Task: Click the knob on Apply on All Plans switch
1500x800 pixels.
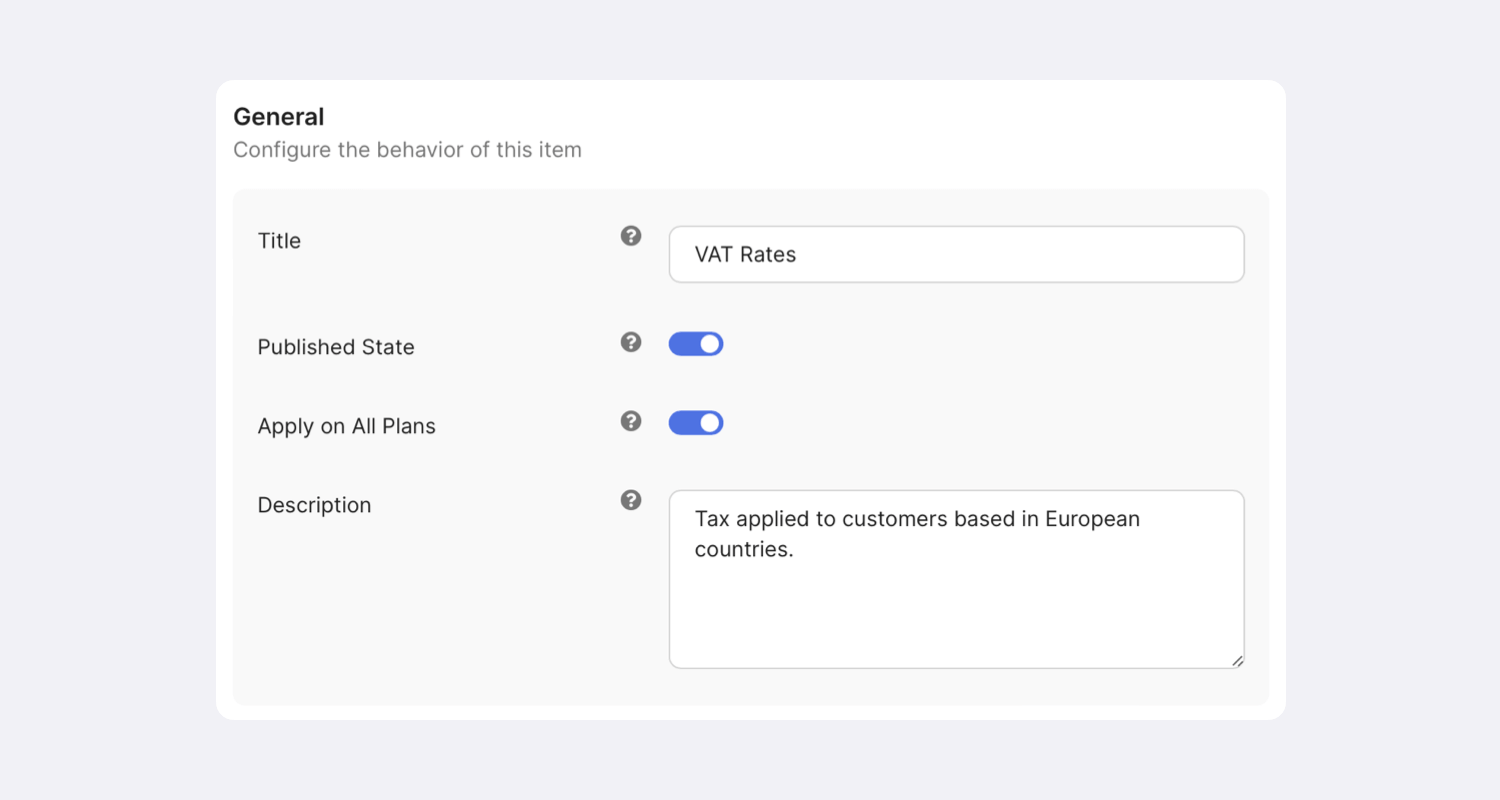Action: coord(710,423)
